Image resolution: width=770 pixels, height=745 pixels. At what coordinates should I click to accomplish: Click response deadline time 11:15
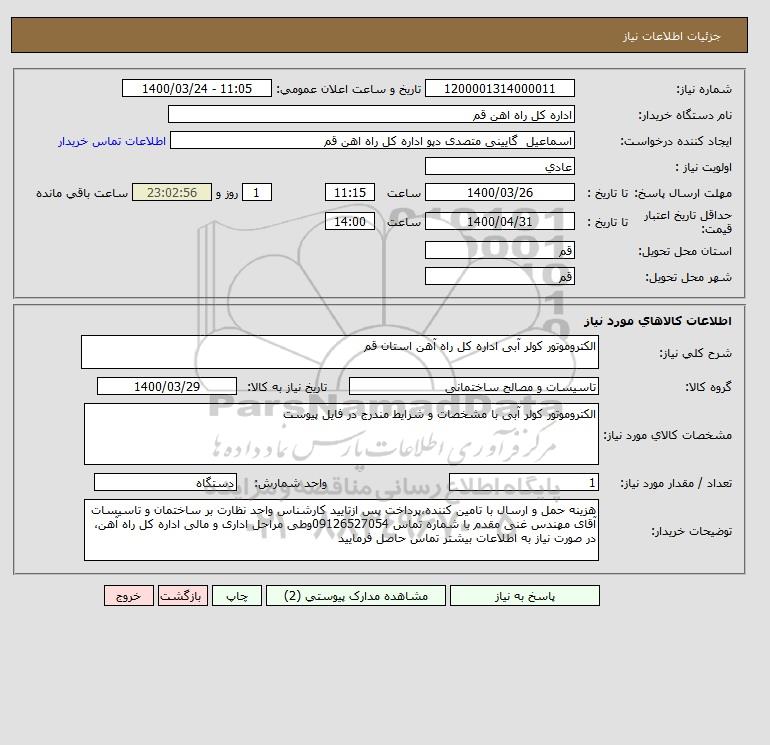350,193
